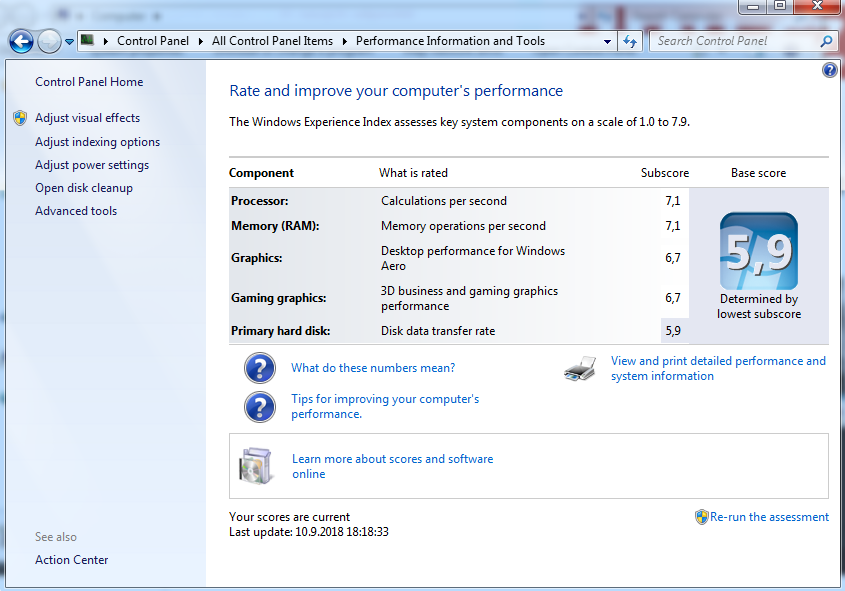Image resolution: width=845 pixels, height=591 pixels.
Task: Select Performance Information and Tools breadcrumb
Action: pyautogui.click(x=450, y=41)
